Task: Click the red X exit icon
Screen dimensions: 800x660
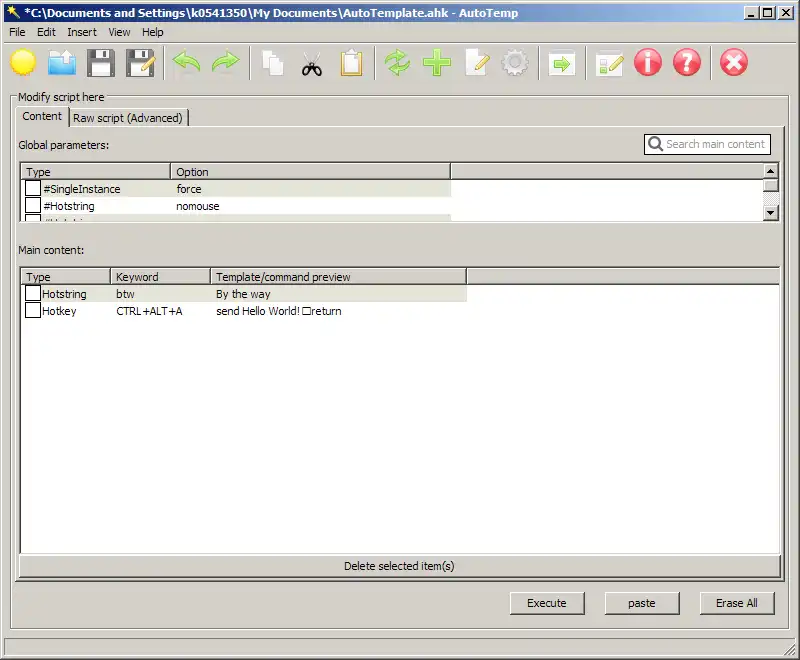Action: click(x=734, y=63)
